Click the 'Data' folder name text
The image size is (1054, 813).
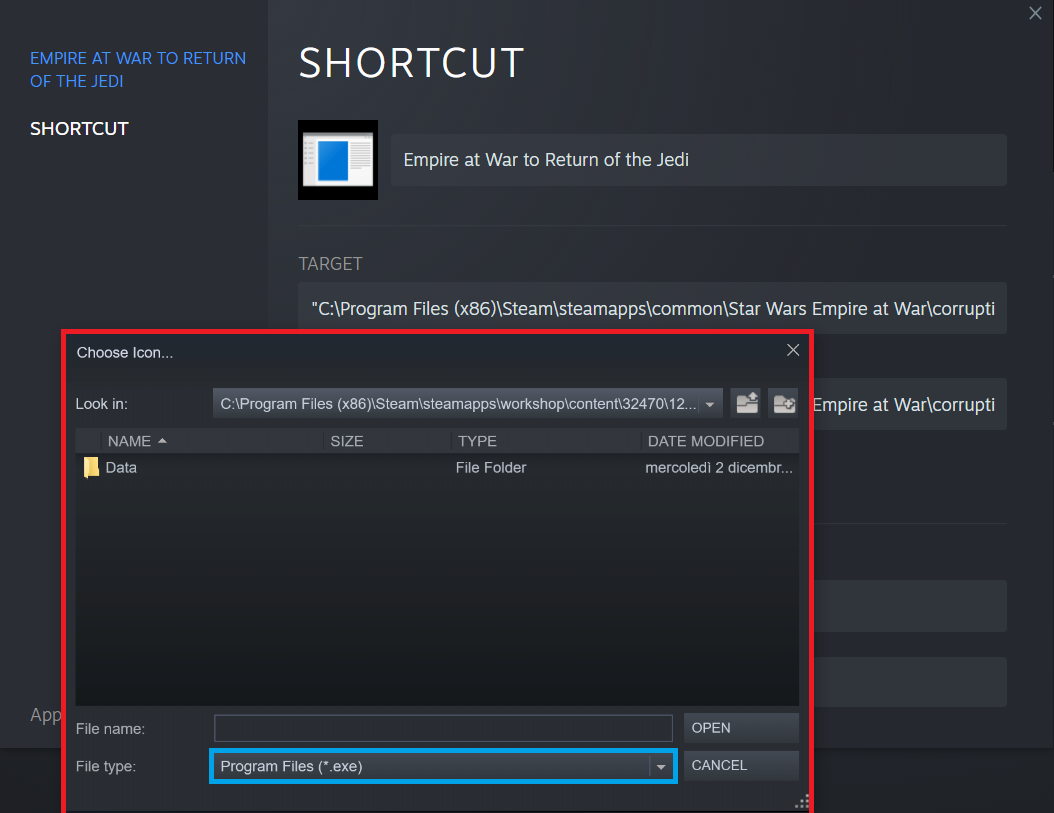click(x=121, y=467)
